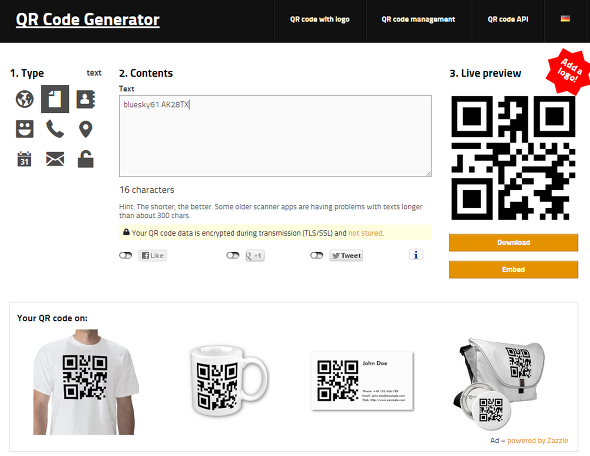The width and height of the screenshot is (590, 456).
Task: Choose the calendar event type icon
Action: coord(24,159)
